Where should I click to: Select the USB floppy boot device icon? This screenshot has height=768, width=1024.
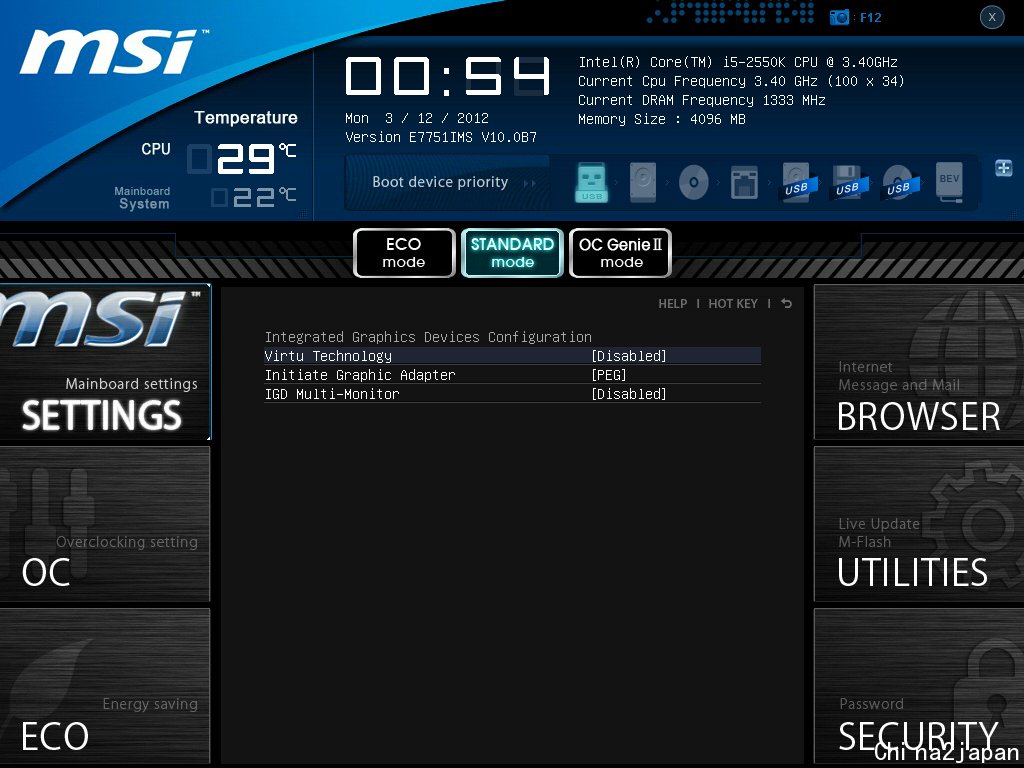tap(847, 182)
